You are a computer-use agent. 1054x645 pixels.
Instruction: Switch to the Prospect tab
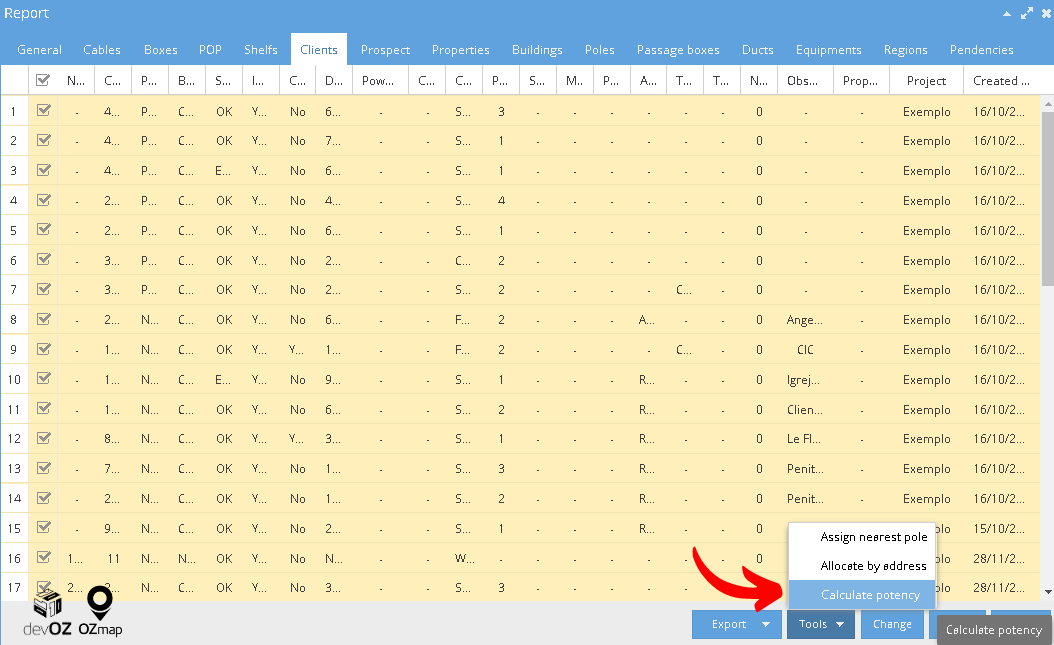(x=385, y=50)
